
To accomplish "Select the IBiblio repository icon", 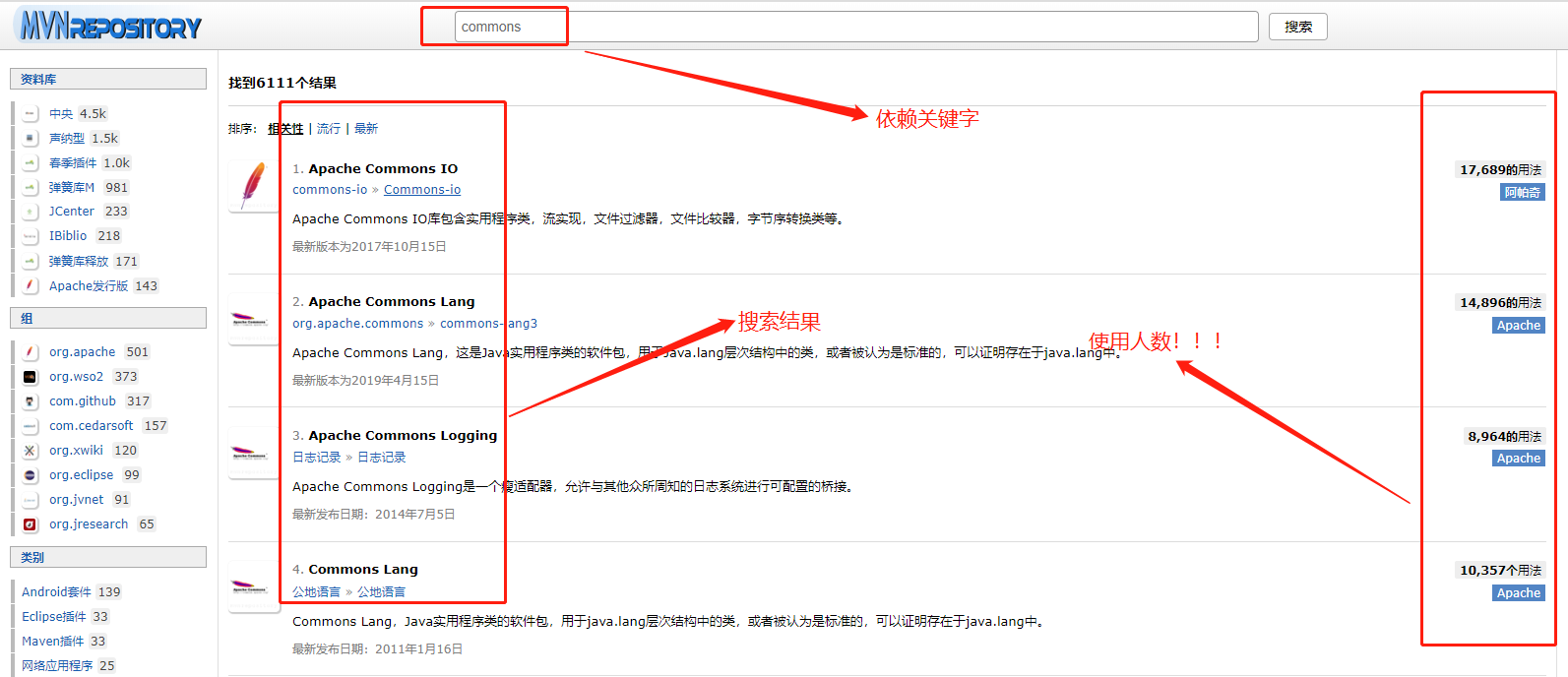I will click(x=31, y=236).
